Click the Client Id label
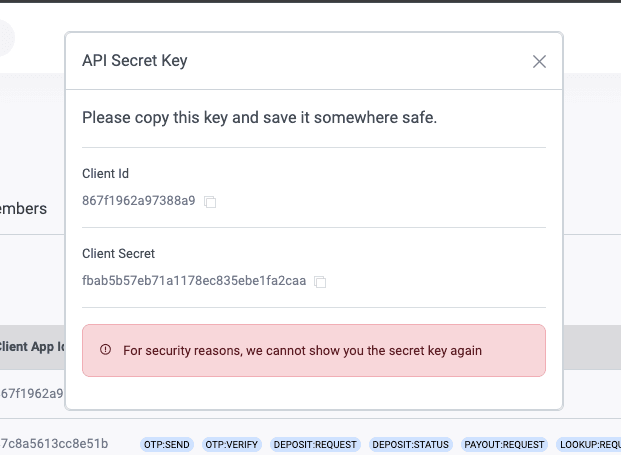 (105, 173)
